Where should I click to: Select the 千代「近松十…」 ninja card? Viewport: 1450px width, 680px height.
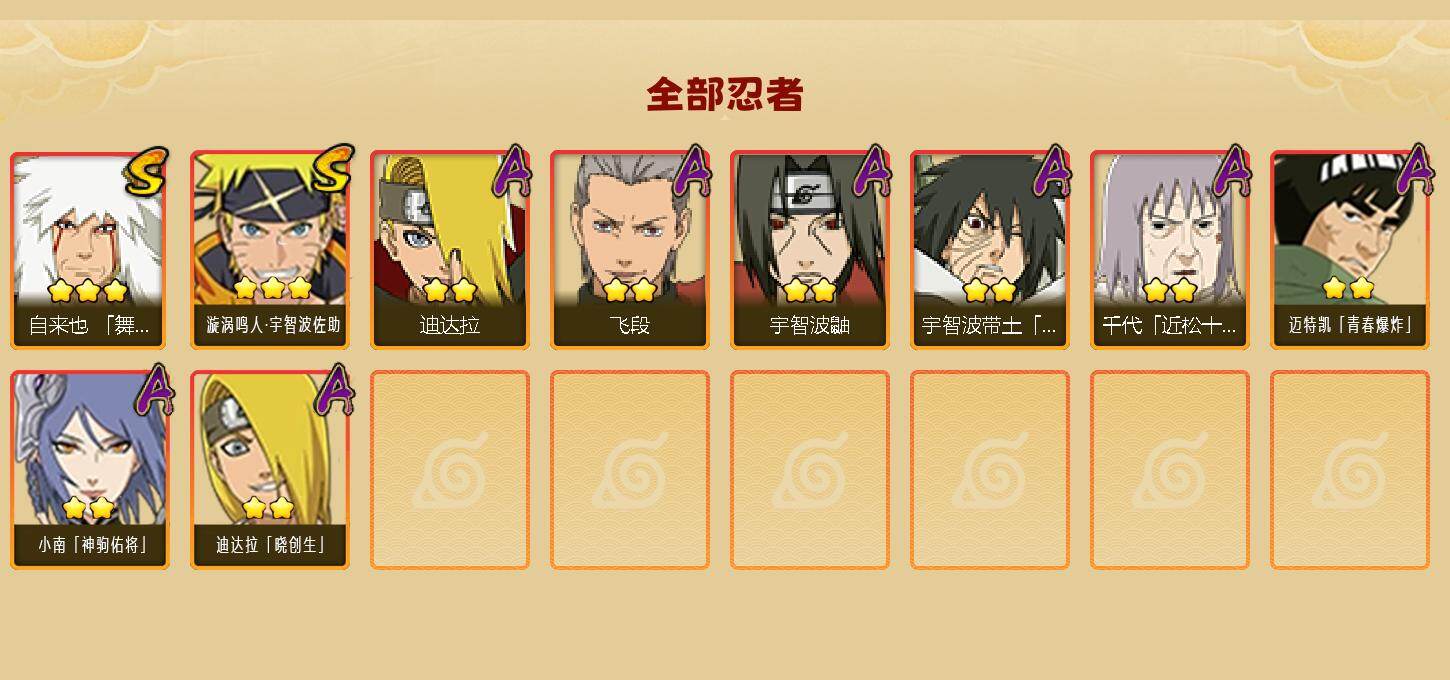point(1170,250)
